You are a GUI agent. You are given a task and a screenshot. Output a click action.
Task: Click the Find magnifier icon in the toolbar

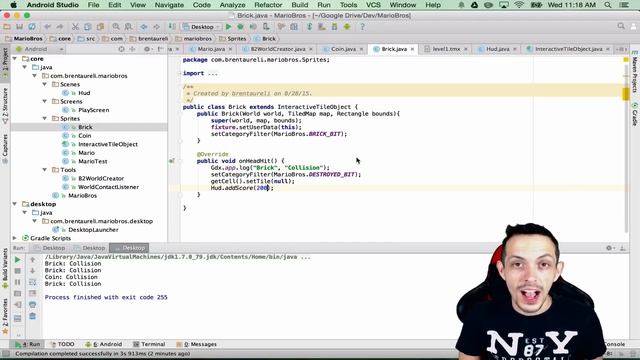click(116, 27)
